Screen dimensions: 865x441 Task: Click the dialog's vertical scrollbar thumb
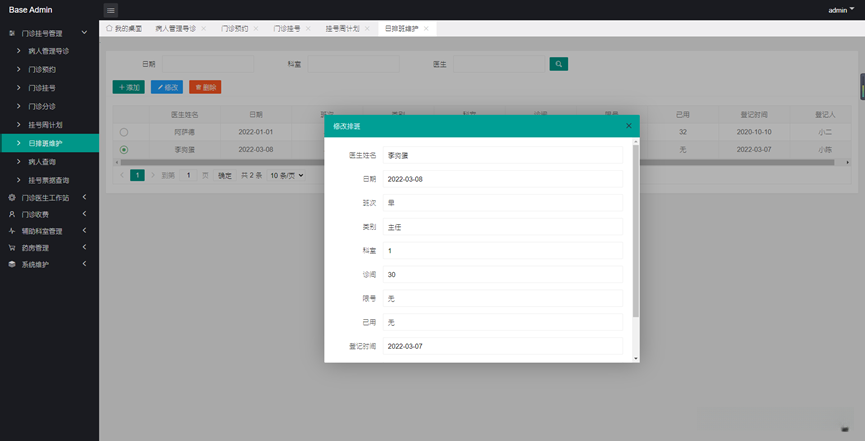point(636,231)
